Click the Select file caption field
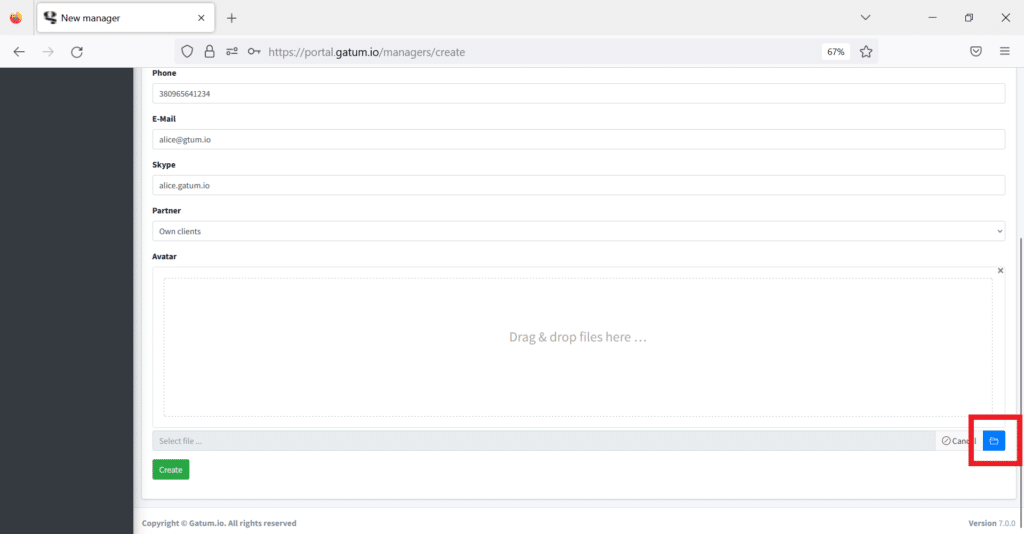This screenshot has height=534, width=1024. point(543,441)
